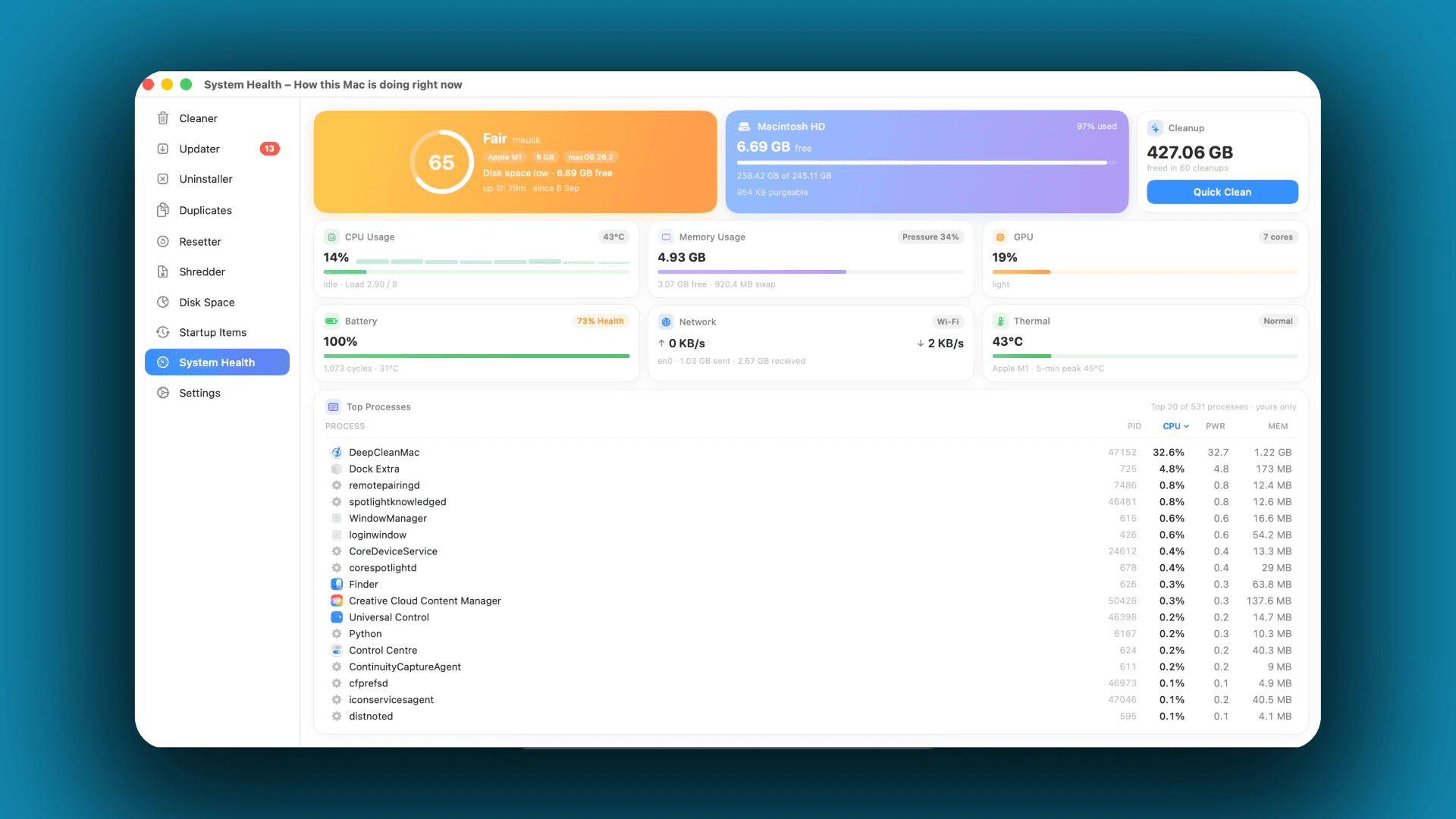
Task: Select the Universal Control process row
Action: pyautogui.click(x=811, y=617)
